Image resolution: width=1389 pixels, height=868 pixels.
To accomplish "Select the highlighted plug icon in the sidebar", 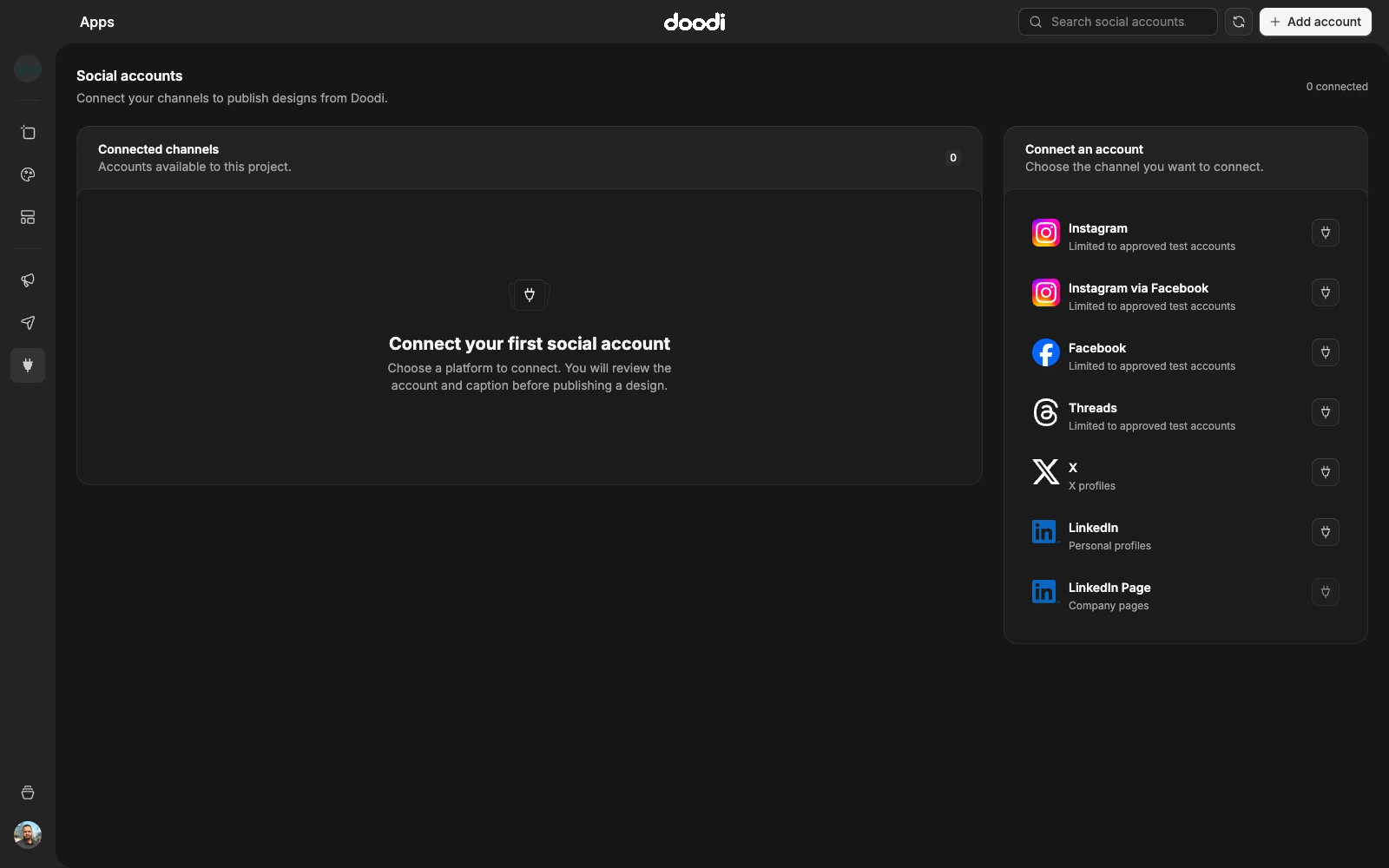I will pos(28,365).
